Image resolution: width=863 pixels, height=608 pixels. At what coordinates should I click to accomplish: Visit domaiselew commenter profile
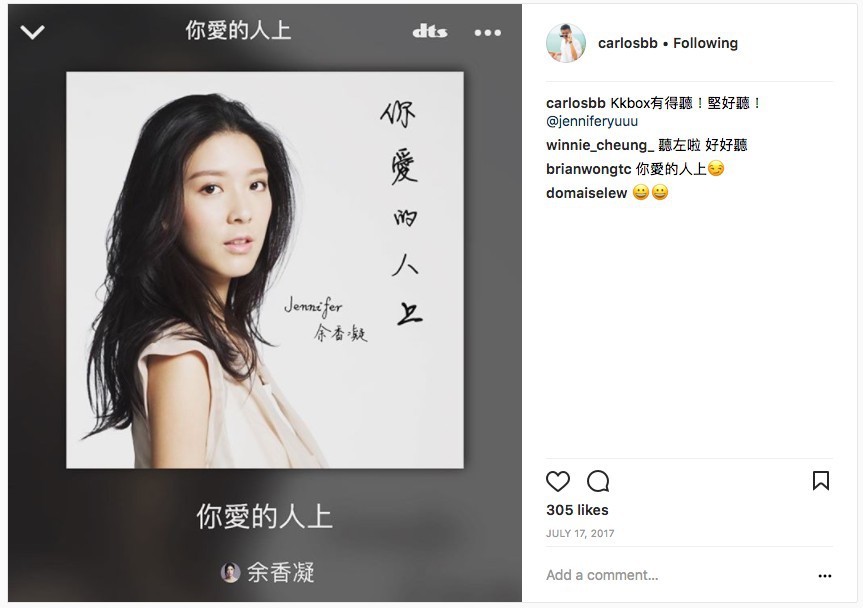[x=586, y=193]
